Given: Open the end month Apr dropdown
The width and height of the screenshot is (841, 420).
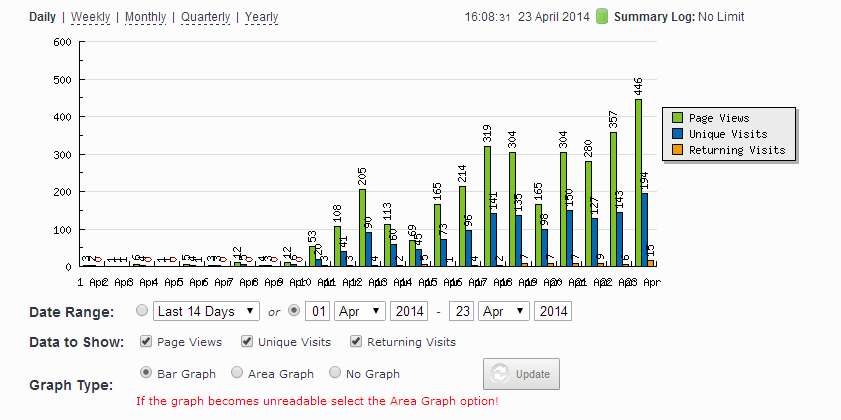Looking at the screenshot, I should 504,311.
